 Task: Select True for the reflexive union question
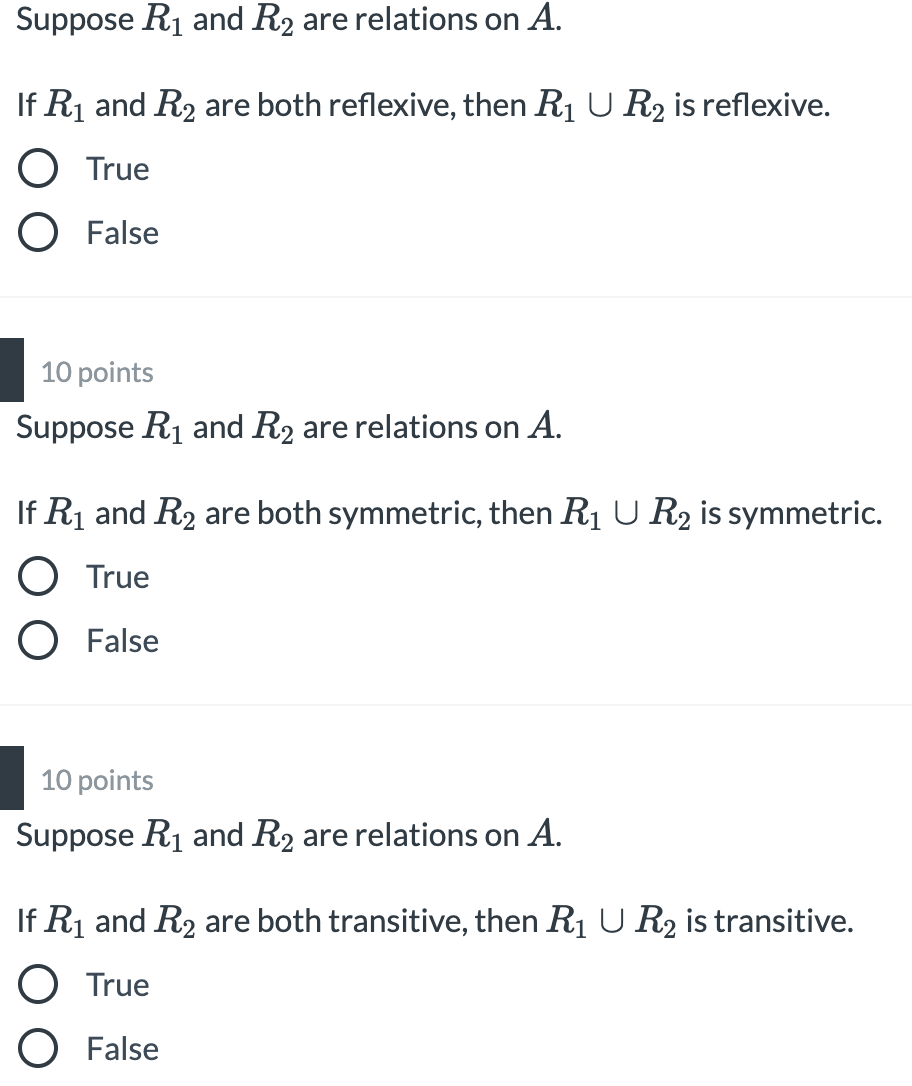(37, 168)
